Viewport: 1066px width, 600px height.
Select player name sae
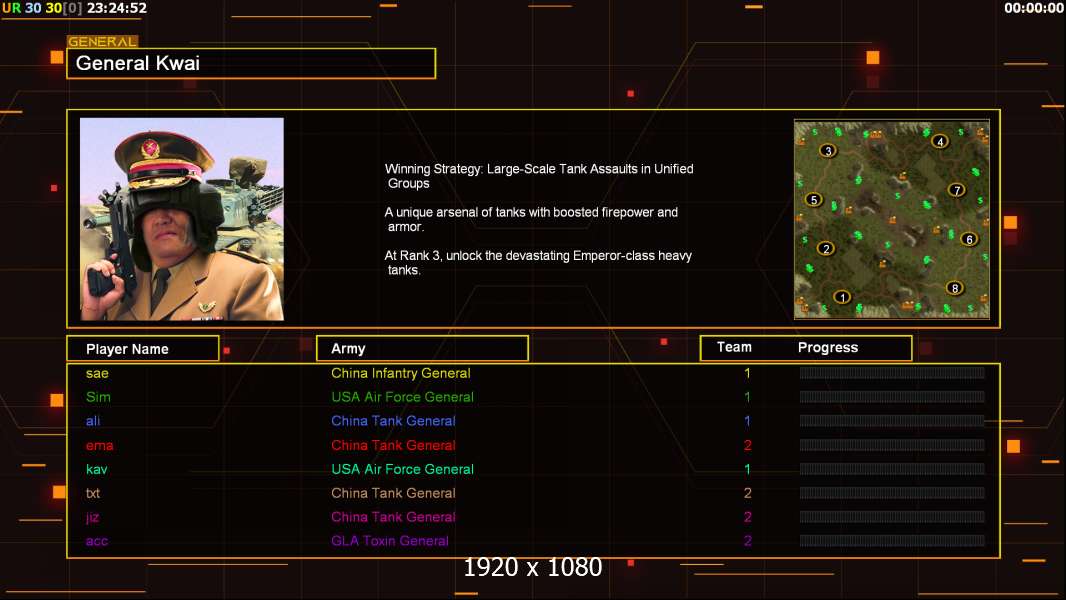[97, 373]
